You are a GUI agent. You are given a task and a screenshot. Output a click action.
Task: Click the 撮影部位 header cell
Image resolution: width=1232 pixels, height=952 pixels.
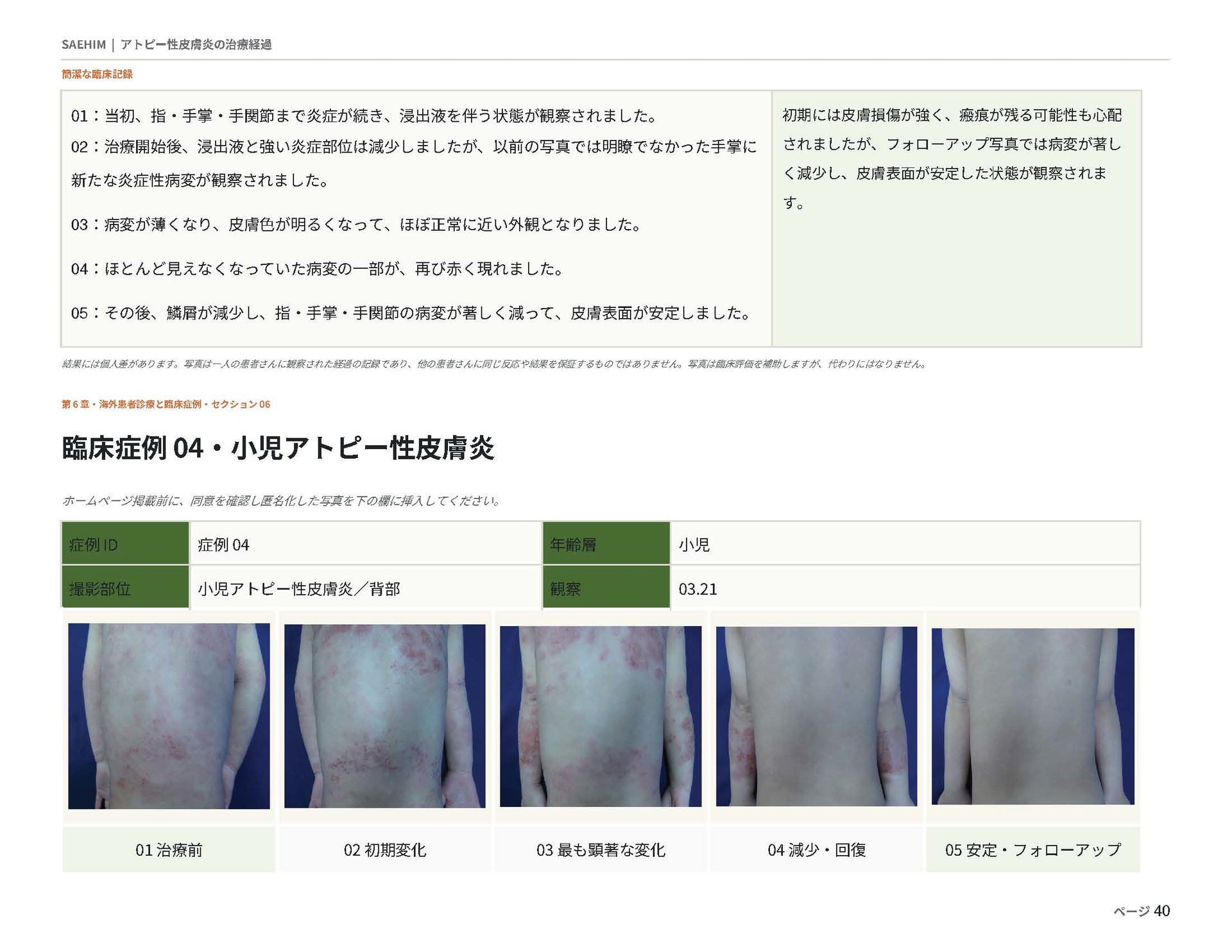coord(125,588)
